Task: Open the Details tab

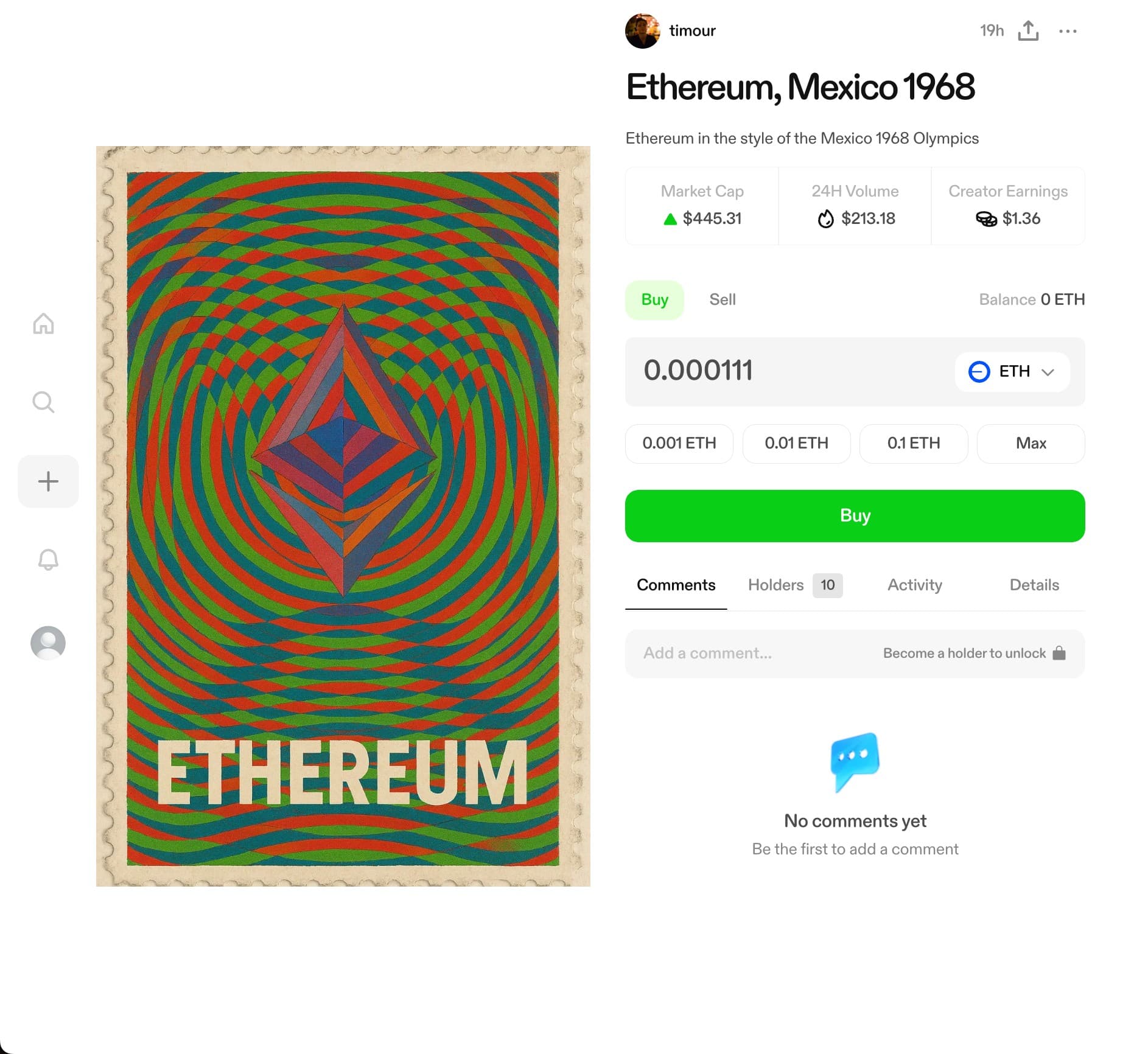Action: click(1034, 585)
